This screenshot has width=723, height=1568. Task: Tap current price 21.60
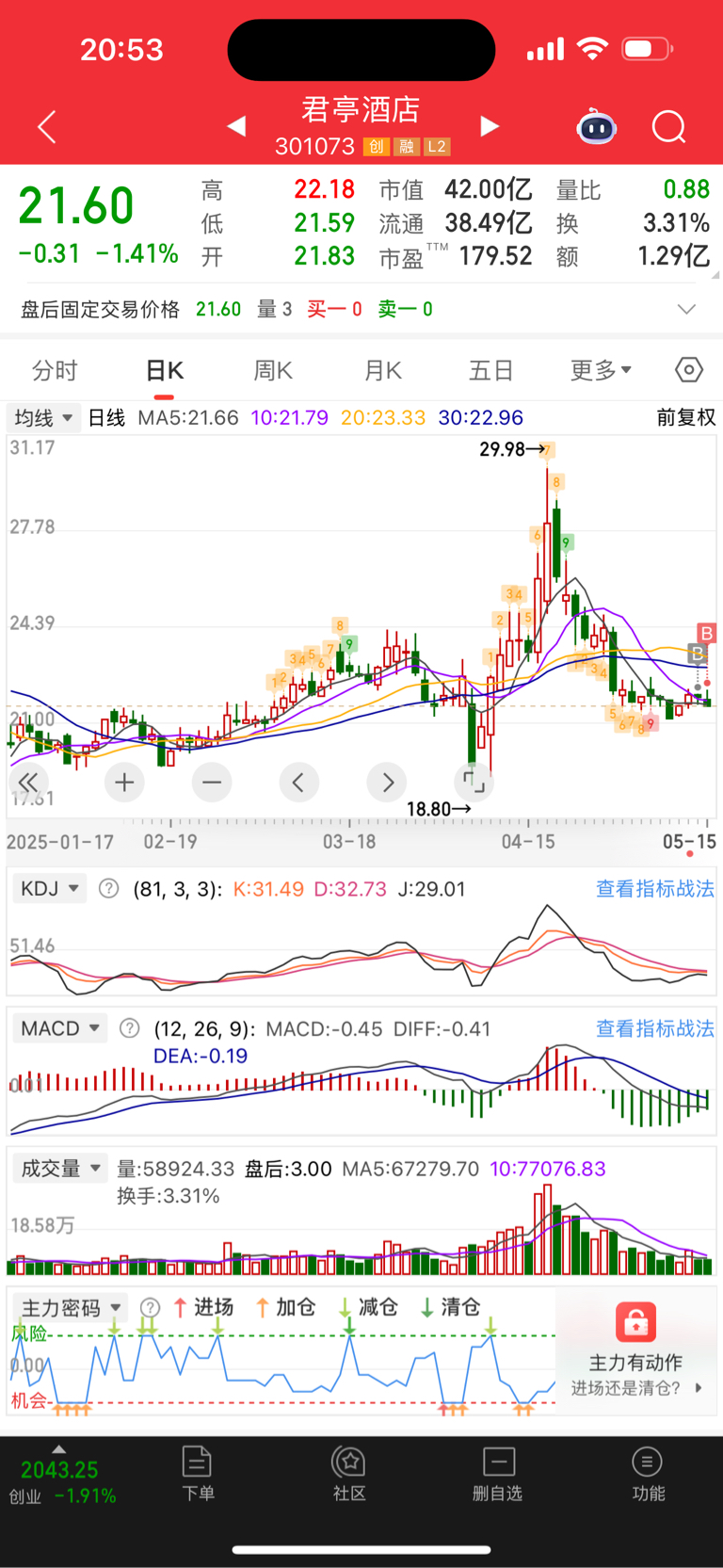pos(76,205)
